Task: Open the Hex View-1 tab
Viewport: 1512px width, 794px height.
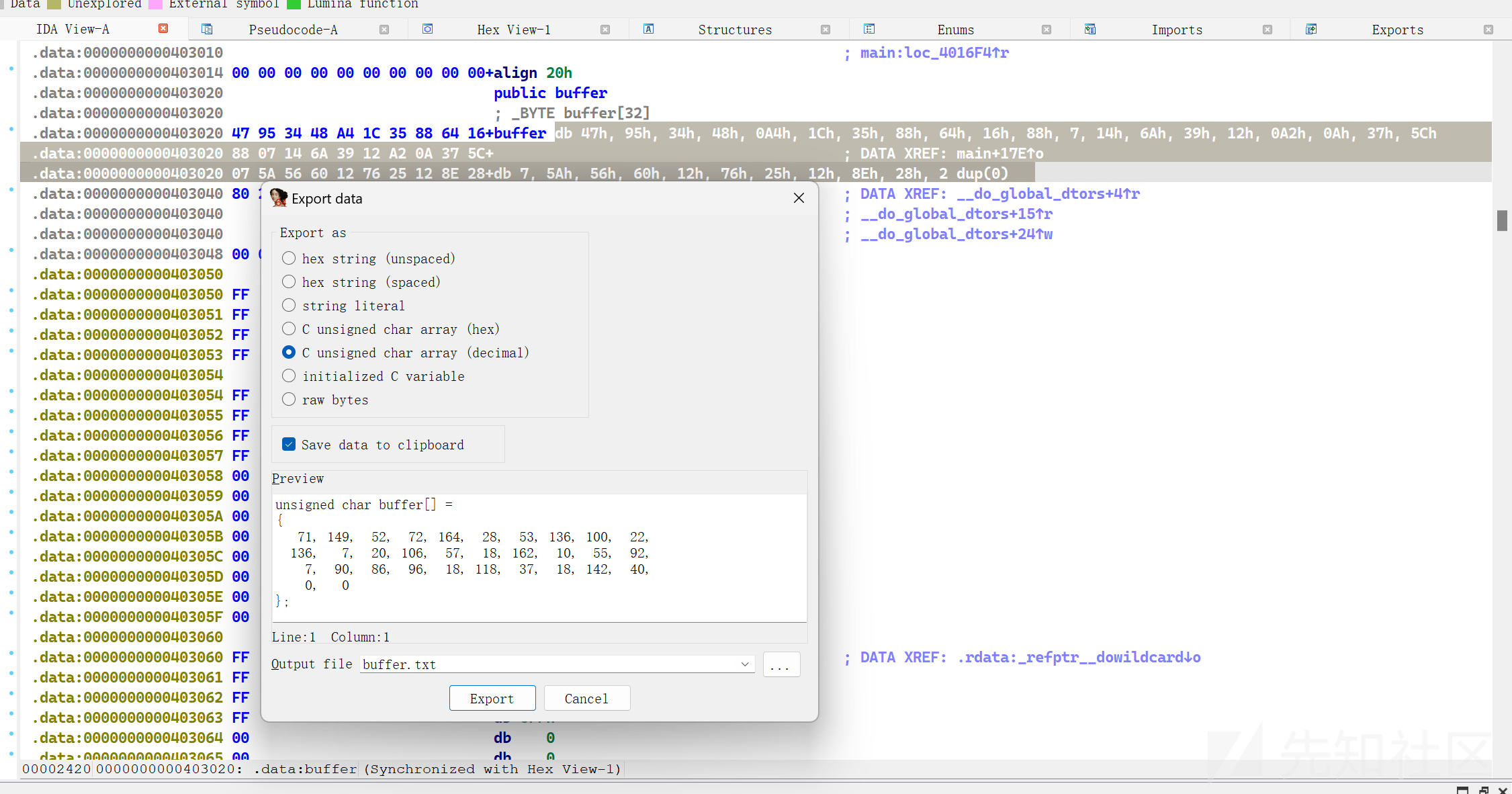Action: [514, 30]
